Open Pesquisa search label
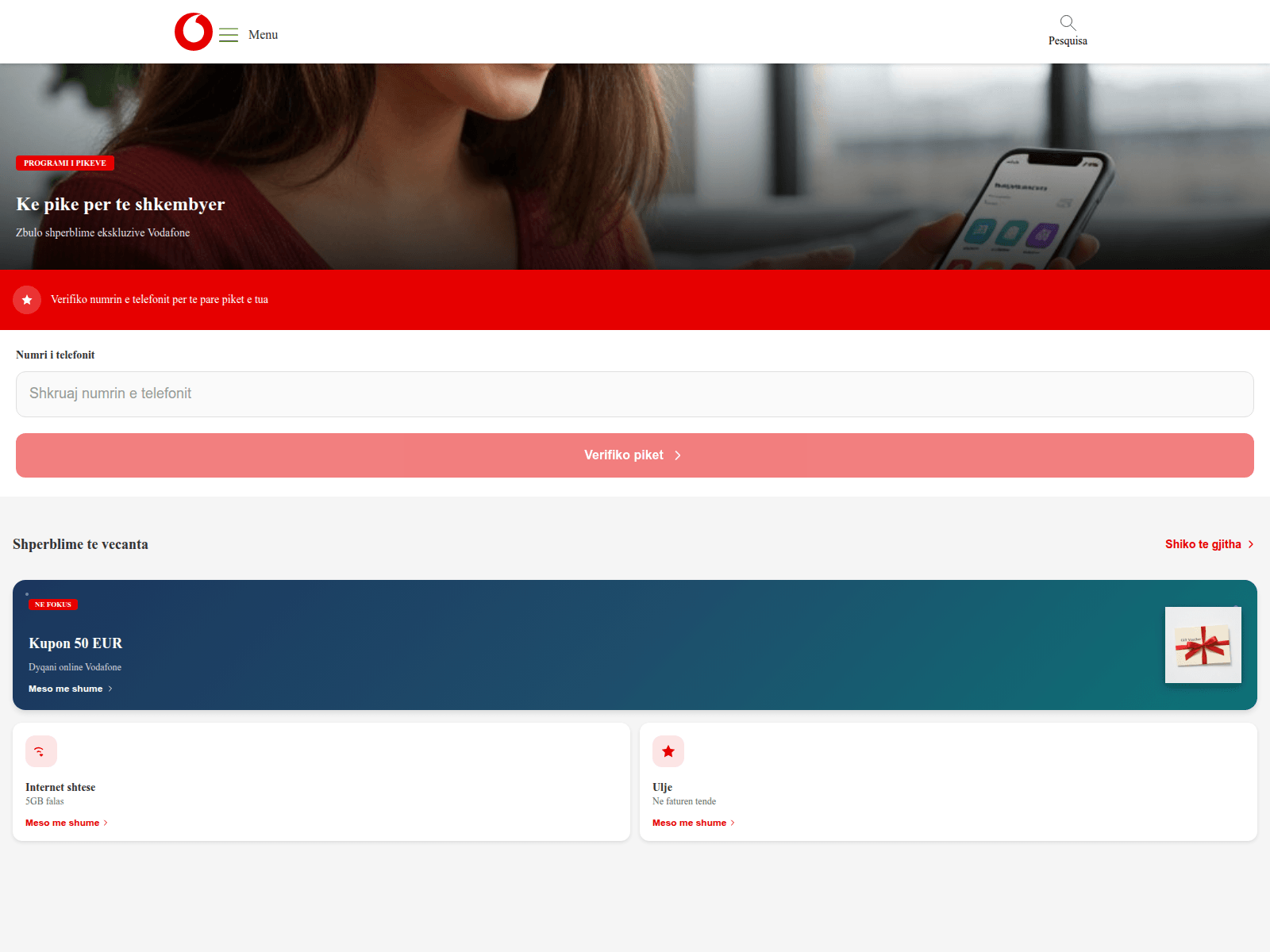Viewport: 1270px width, 952px height. coord(1068,41)
